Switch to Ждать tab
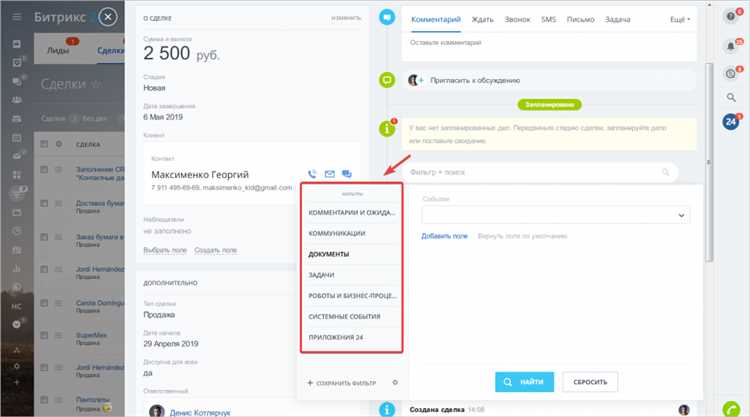This screenshot has width=750, height=417. 482,19
